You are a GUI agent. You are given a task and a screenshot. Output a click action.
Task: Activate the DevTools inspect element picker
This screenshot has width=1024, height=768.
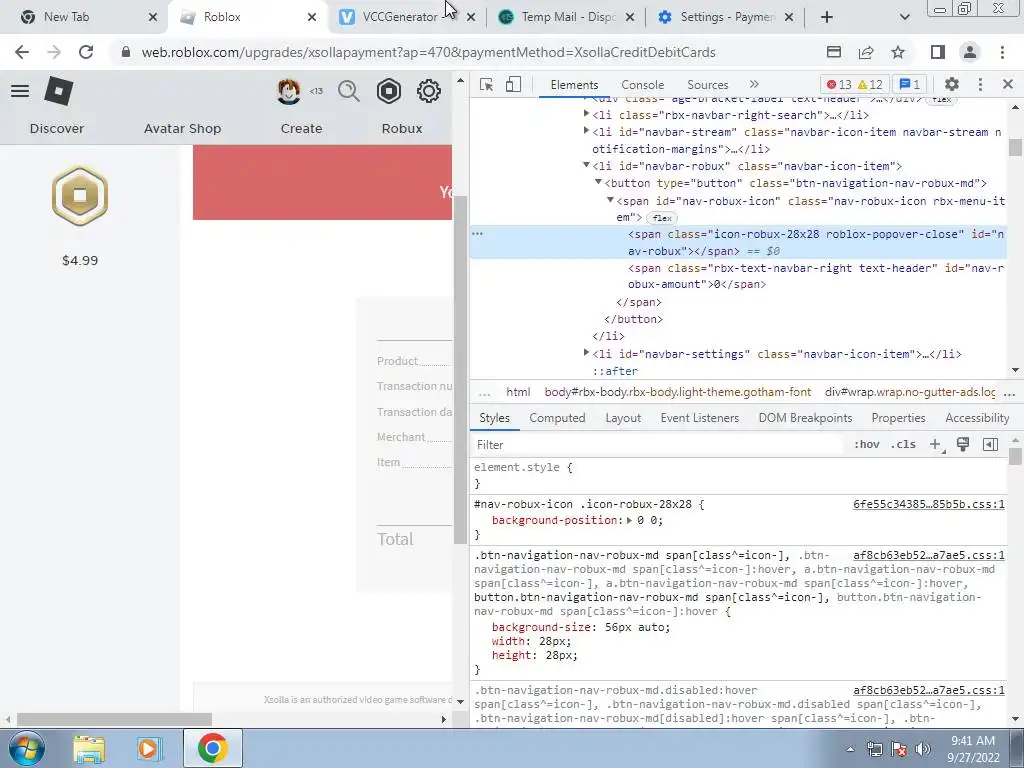pos(487,84)
